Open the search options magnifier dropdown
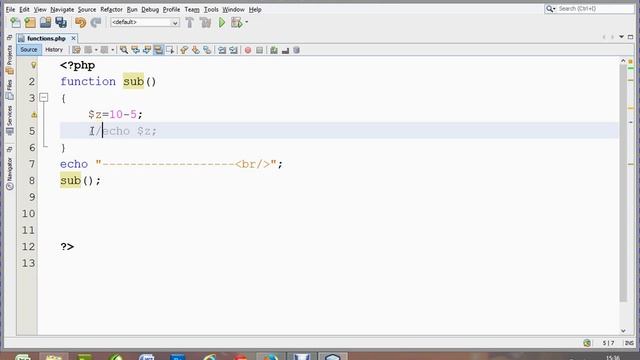The height and width of the screenshot is (360, 640). [550, 9]
